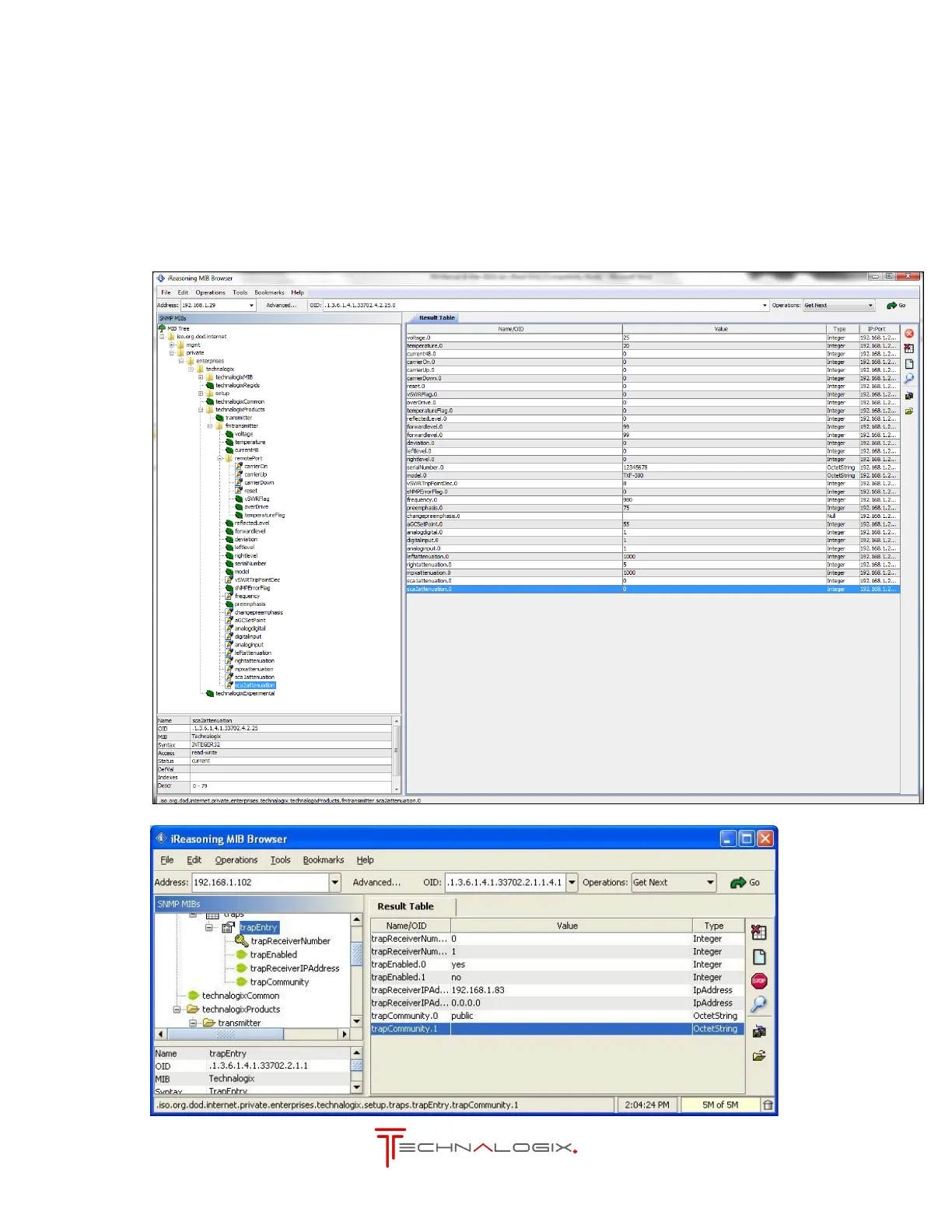This screenshot has height=1232, width=952.
Task: Open the 192.168.1.29 address dropdown
Action: coord(251,306)
